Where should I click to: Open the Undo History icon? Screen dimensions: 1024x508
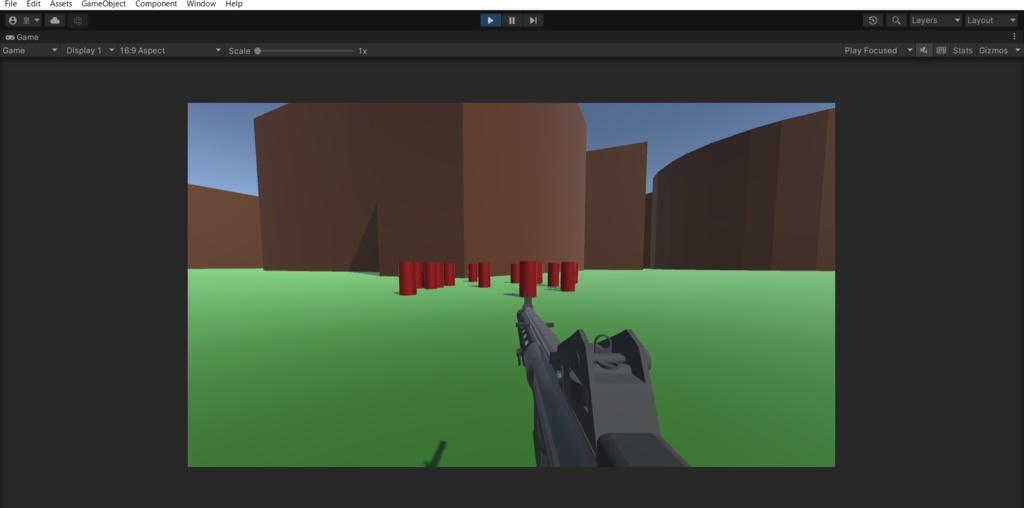click(x=873, y=20)
